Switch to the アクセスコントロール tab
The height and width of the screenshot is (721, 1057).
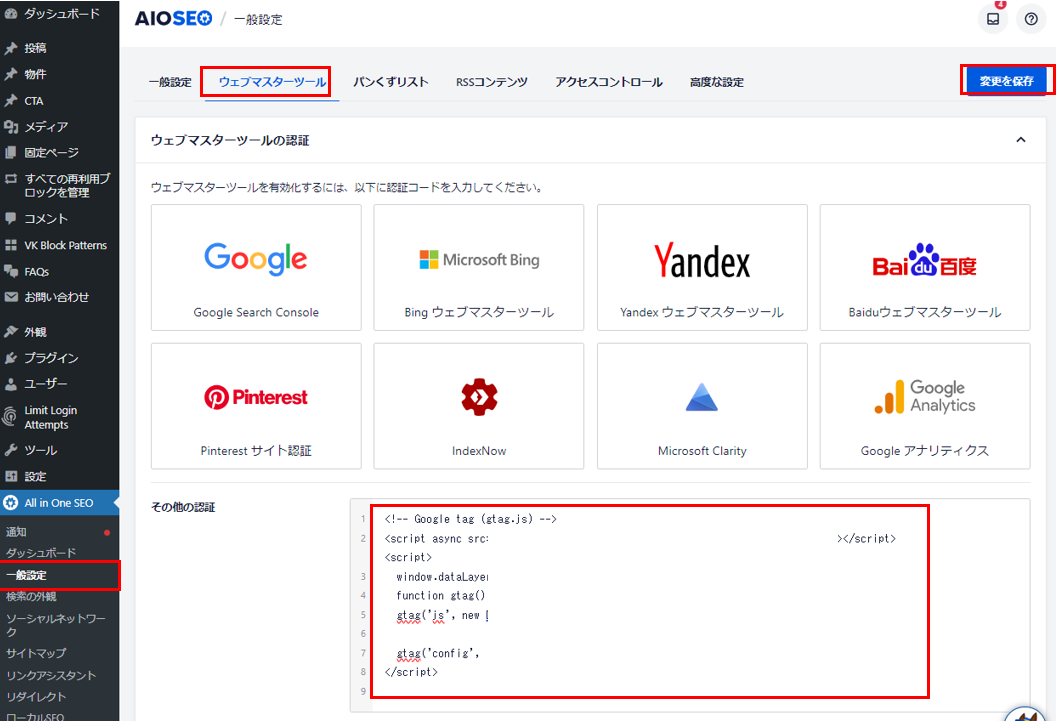tap(609, 82)
